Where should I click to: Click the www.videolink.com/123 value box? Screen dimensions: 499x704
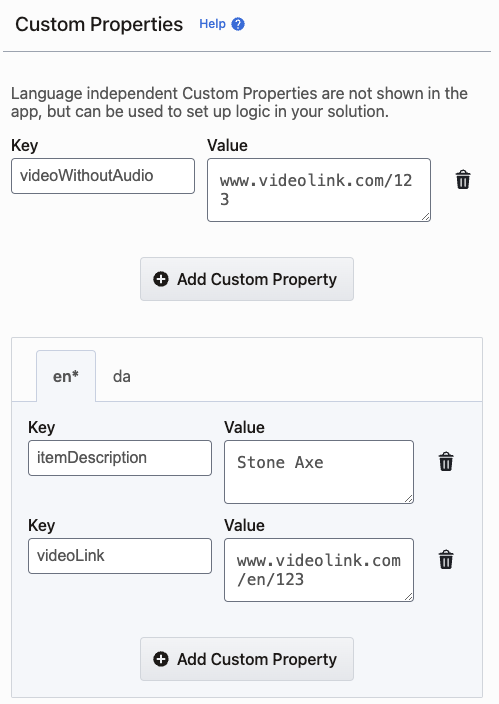pos(319,190)
